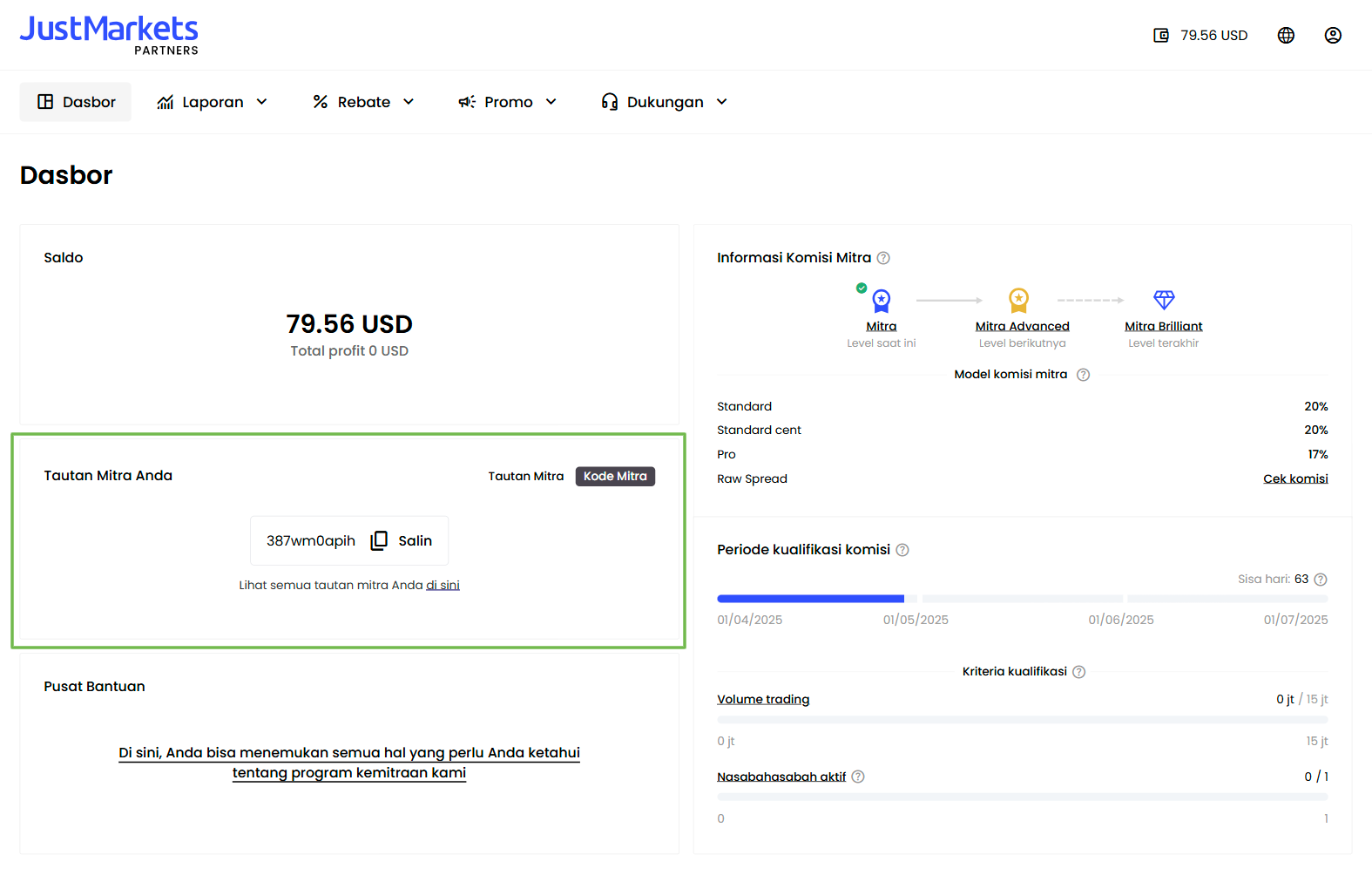Click the Volume trading progress bar
1372x882 pixels.
pyautogui.click(x=1023, y=720)
